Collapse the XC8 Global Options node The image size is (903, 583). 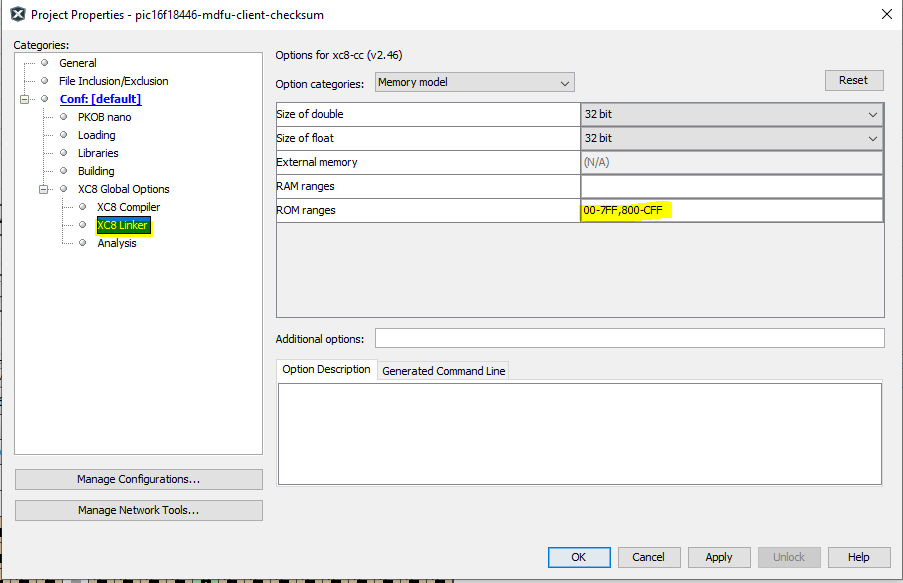(x=43, y=189)
